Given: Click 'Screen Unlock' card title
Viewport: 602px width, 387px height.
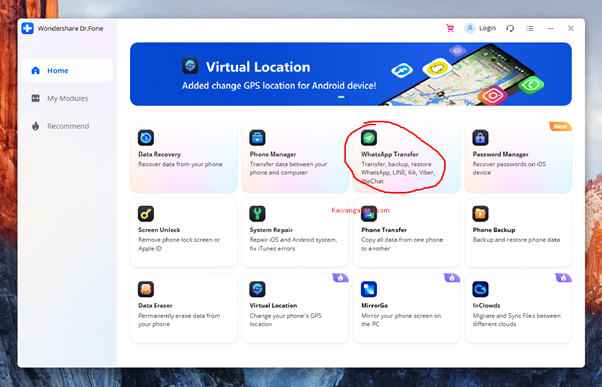Looking at the screenshot, I should 159,230.
